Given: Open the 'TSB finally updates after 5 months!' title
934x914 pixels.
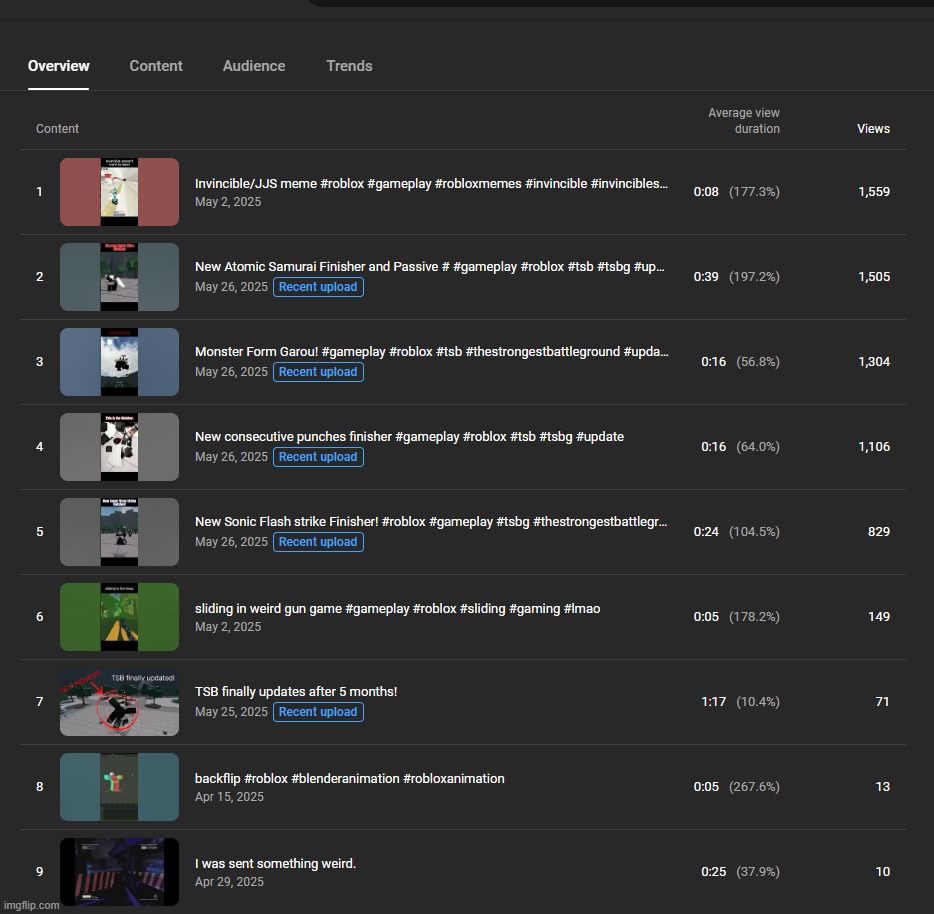Looking at the screenshot, I should coord(296,692).
